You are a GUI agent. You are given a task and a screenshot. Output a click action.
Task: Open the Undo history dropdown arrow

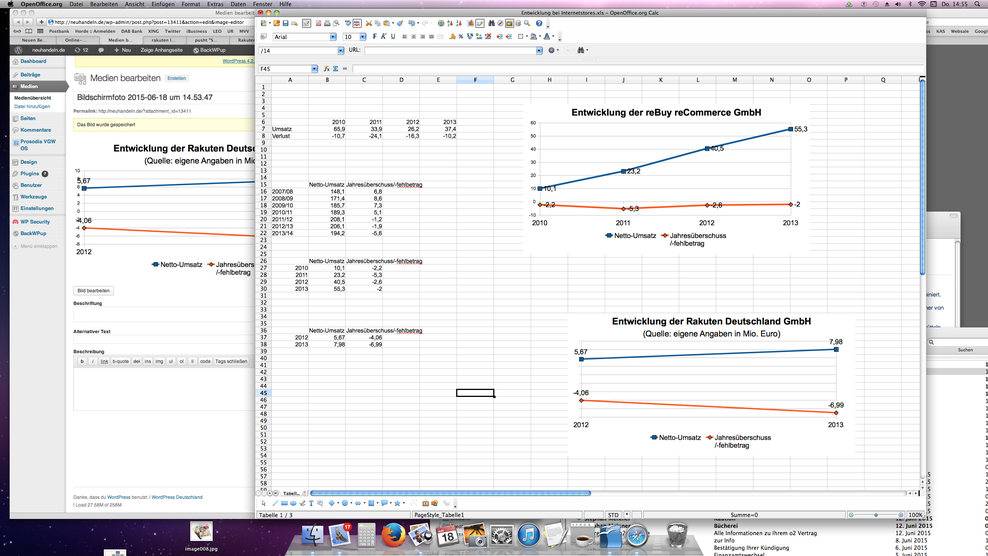[x=418, y=23]
